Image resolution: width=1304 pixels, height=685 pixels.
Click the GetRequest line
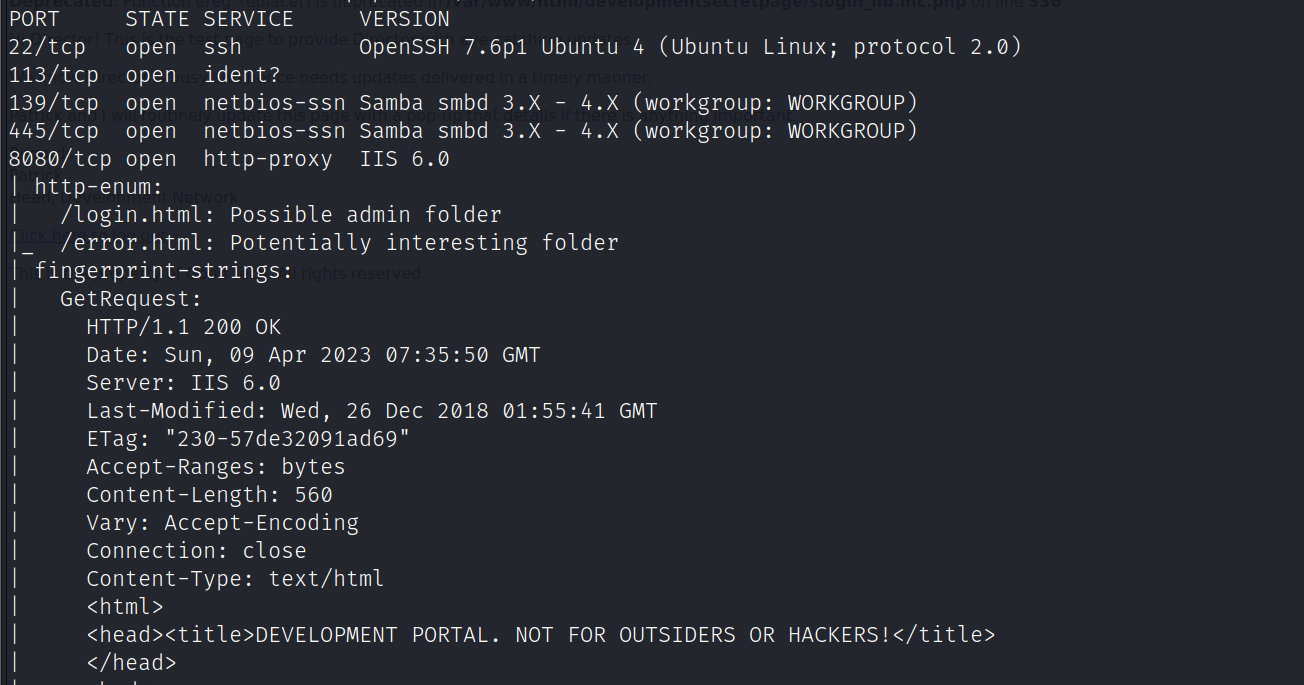(x=131, y=299)
